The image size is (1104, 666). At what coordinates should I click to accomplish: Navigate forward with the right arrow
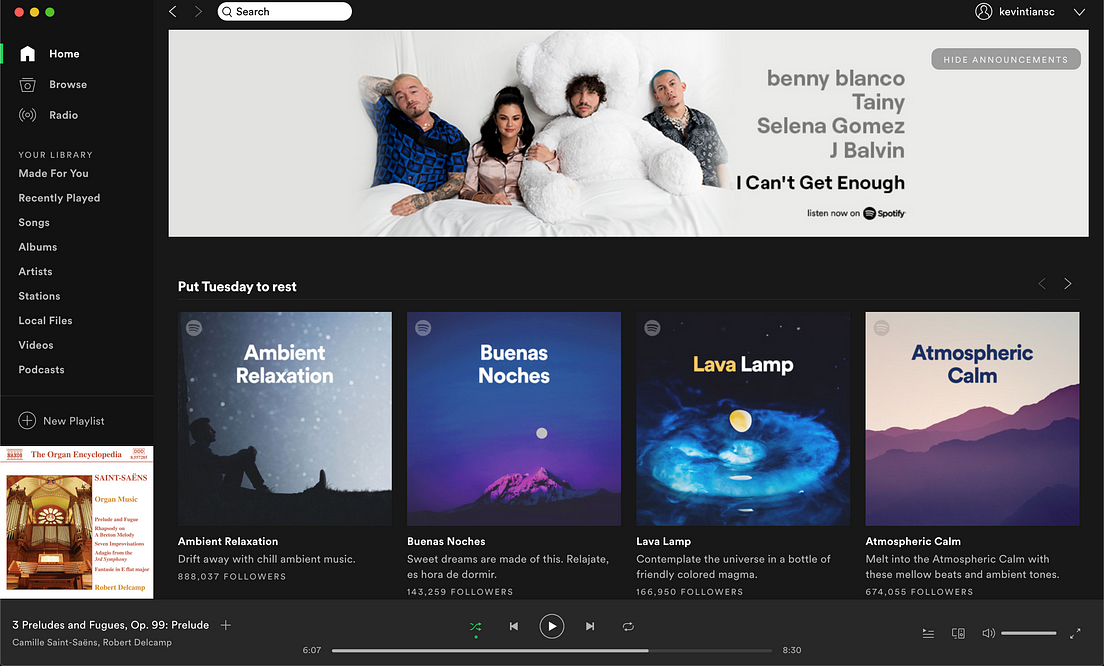click(199, 11)
